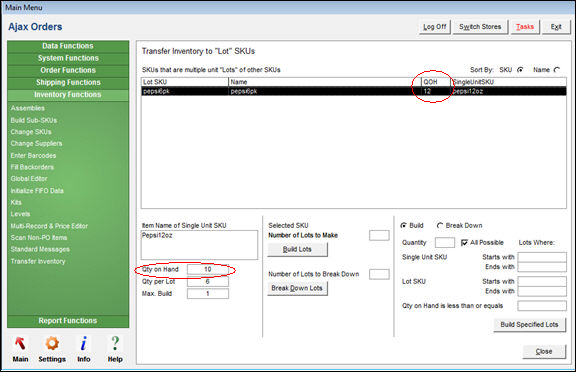576x372 pixels.
Task: Open Scan Non-PO Items menu item
Action: [x=39, y=238]
